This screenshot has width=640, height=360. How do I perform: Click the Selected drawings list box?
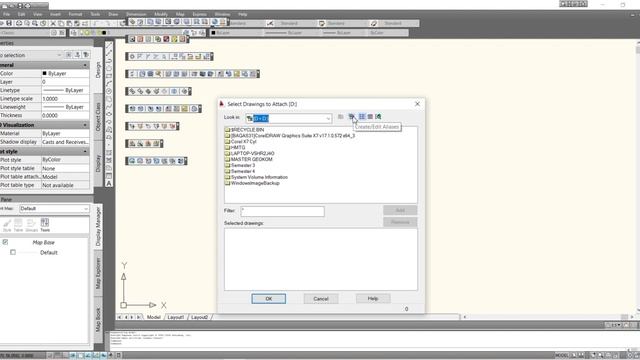coord(321,259)
